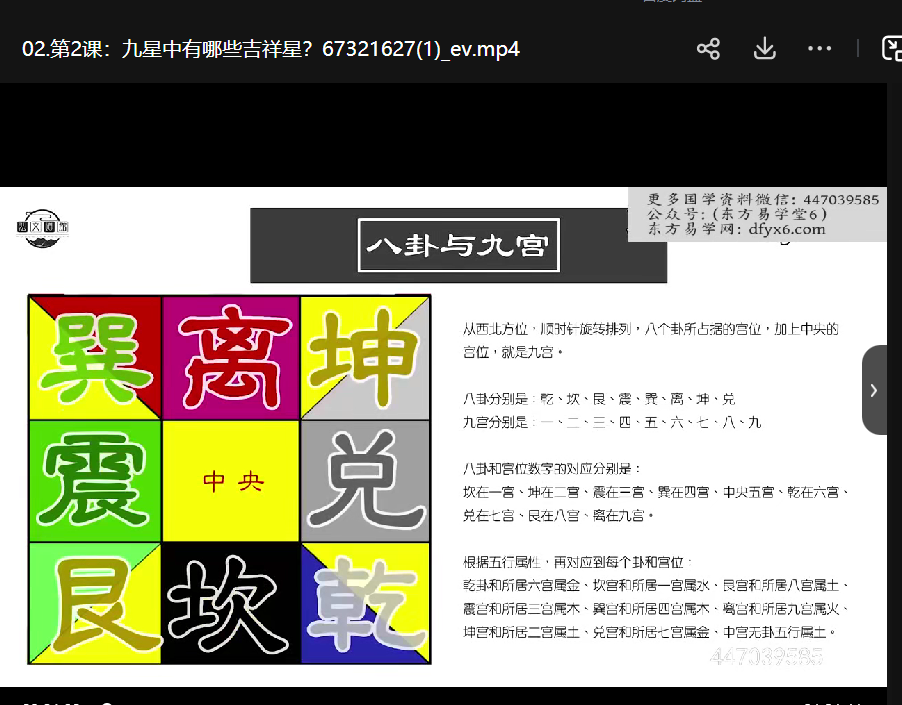Screen dimensions: 902x705
Task: Click the 乾 tile on blue background
Action: (x=365, y=603)
